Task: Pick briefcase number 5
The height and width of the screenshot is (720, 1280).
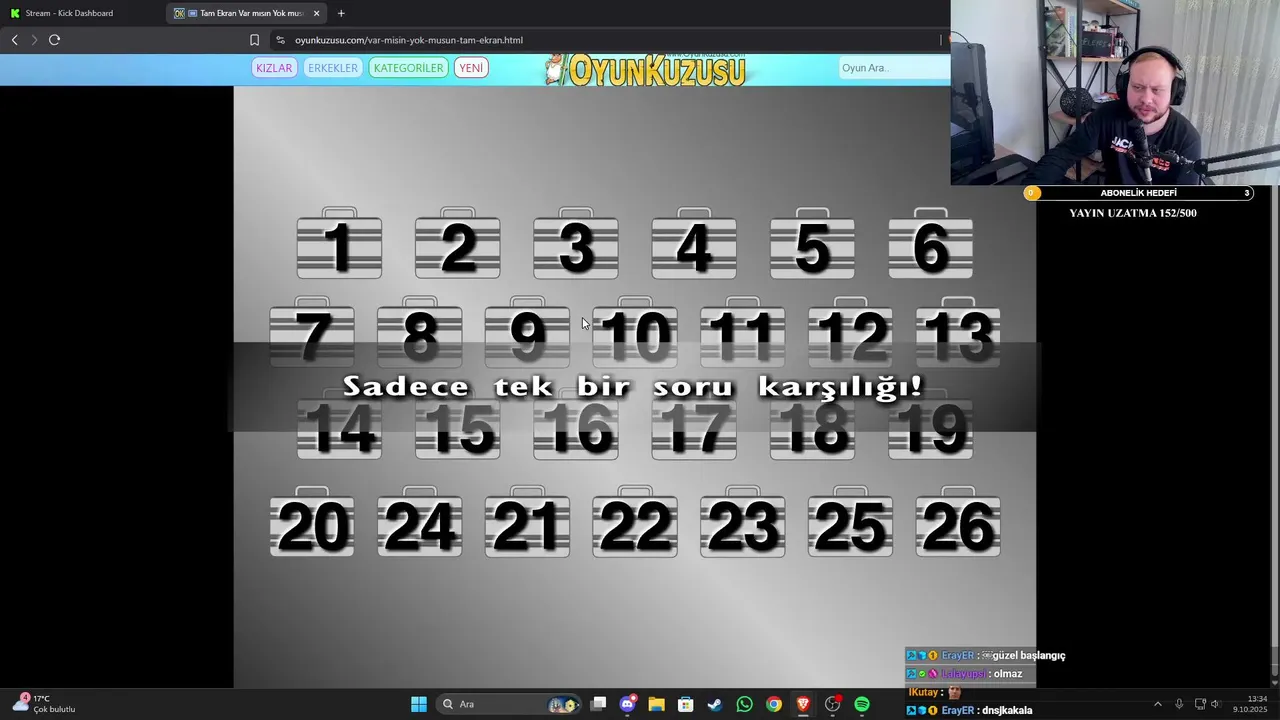Action: click(812, 244)
